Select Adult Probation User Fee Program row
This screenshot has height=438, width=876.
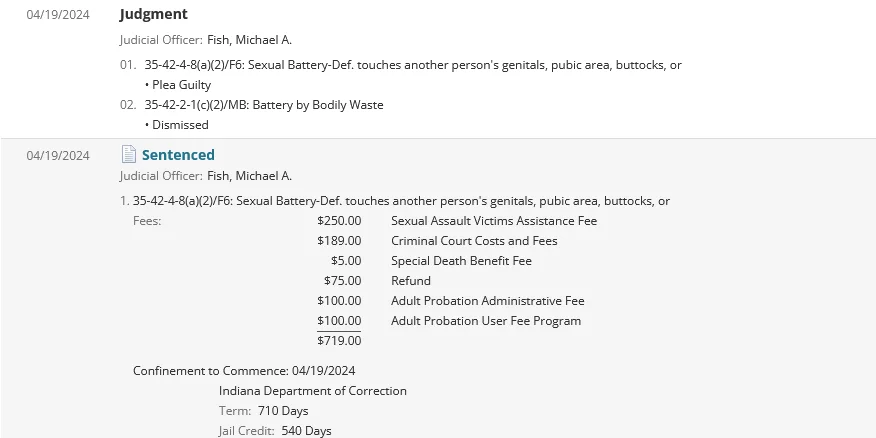click(449, 321)
